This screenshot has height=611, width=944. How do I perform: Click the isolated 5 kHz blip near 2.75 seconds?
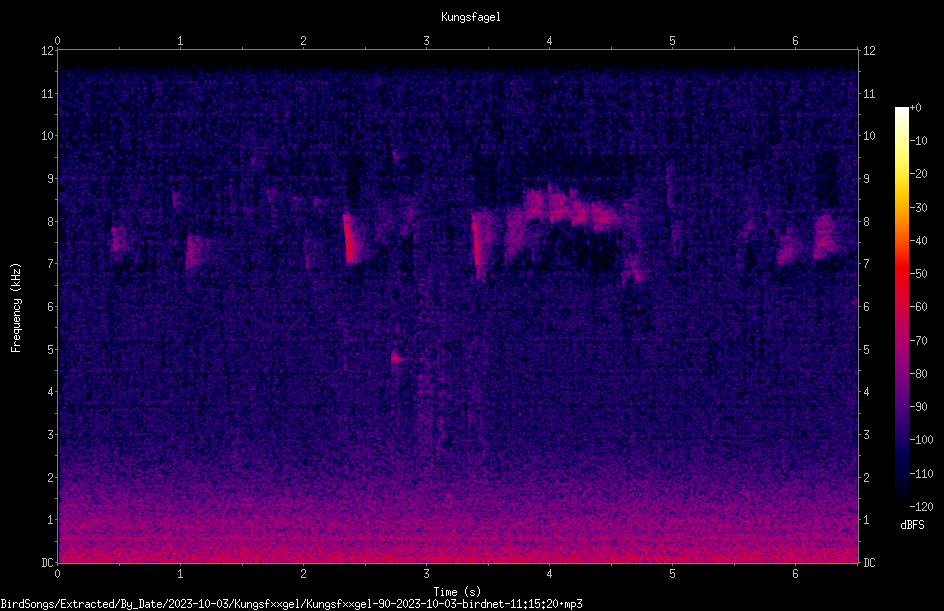(x=396, y=358)
